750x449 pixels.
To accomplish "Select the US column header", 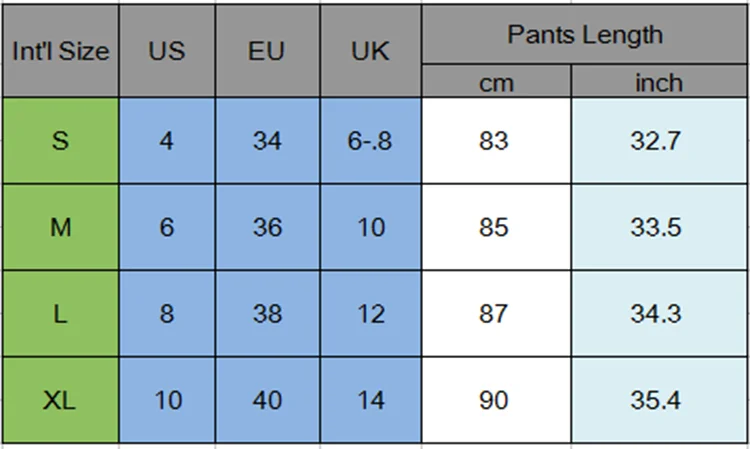I will coord(167,51).
